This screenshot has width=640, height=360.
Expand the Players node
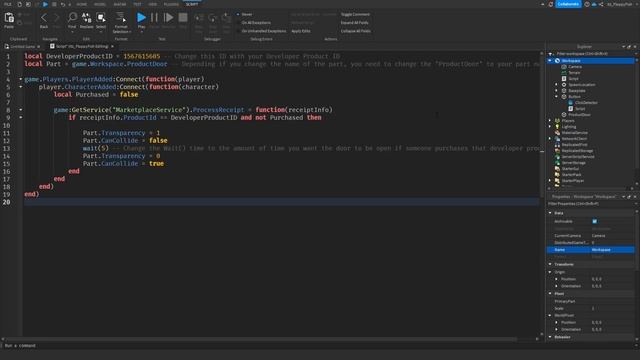(x=550, y=121)
